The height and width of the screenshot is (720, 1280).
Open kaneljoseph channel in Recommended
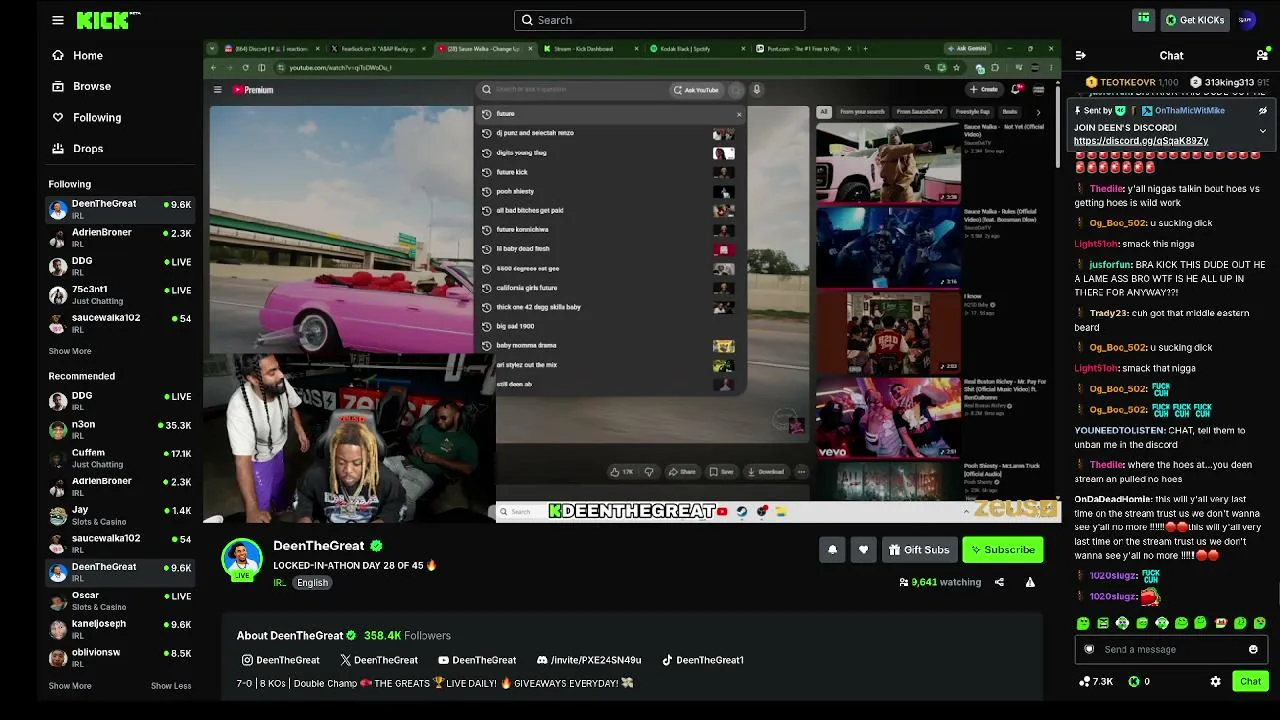click(120, 630)
